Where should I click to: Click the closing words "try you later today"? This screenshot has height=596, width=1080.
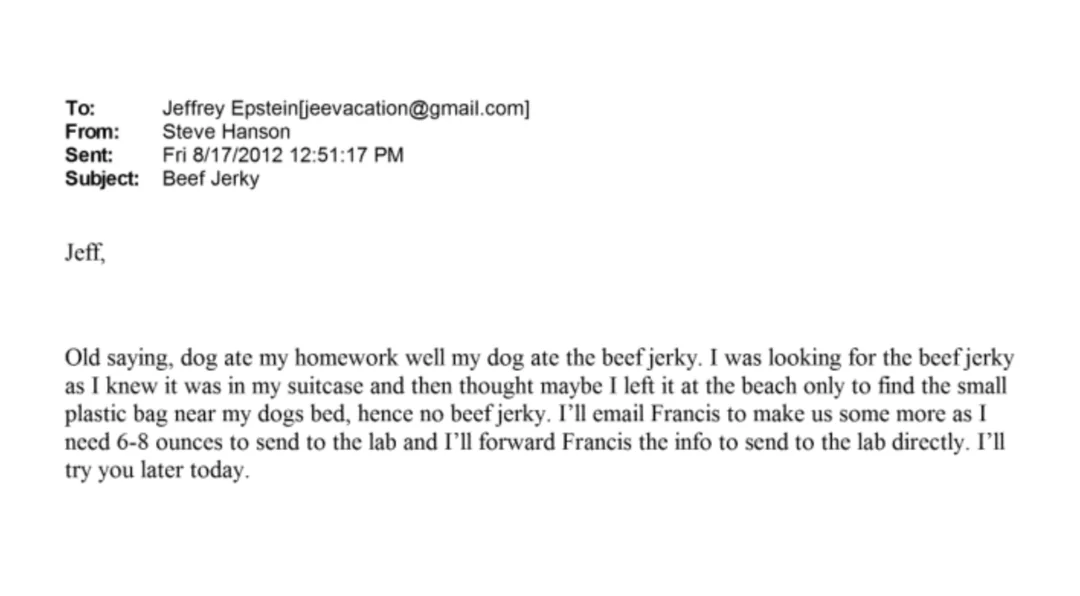(155, 471)
